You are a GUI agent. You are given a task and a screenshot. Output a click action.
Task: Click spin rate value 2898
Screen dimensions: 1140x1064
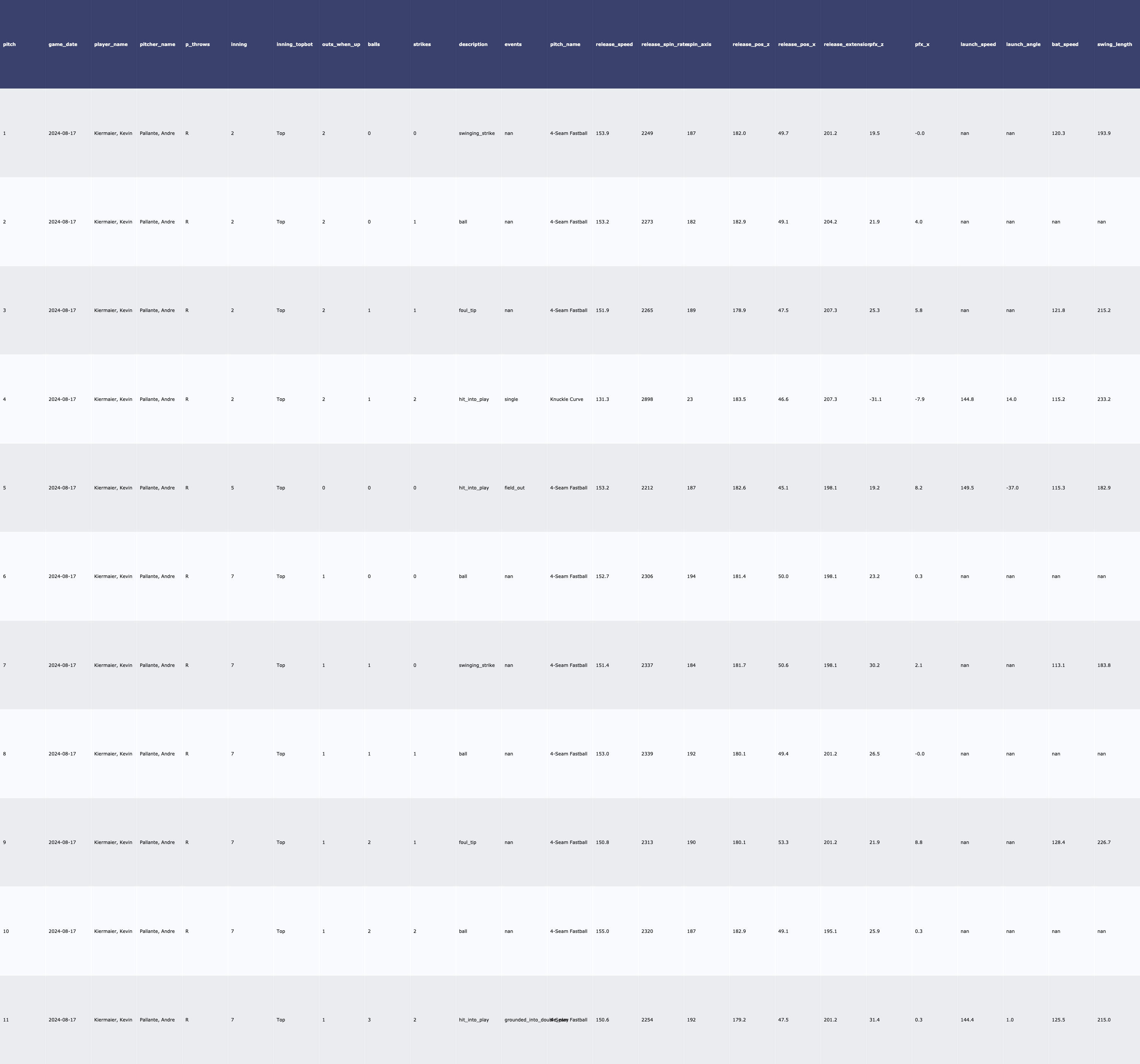click(647, 399)
